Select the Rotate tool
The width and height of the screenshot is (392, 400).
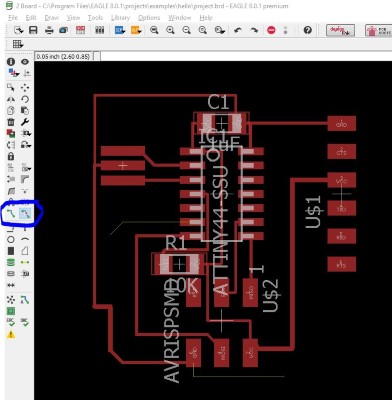25,99
